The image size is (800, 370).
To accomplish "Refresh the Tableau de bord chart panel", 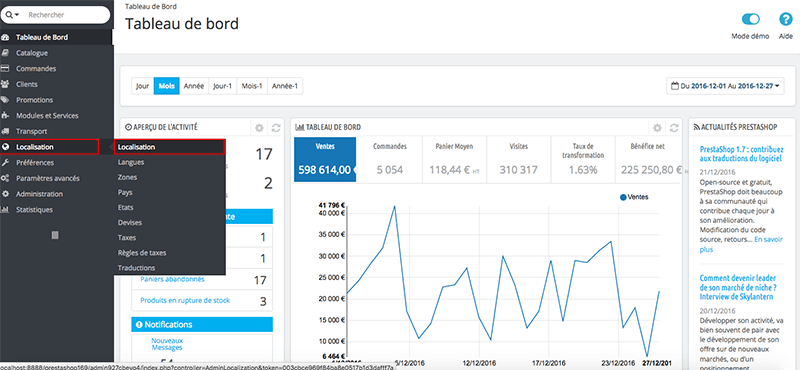I will point(674,128).
